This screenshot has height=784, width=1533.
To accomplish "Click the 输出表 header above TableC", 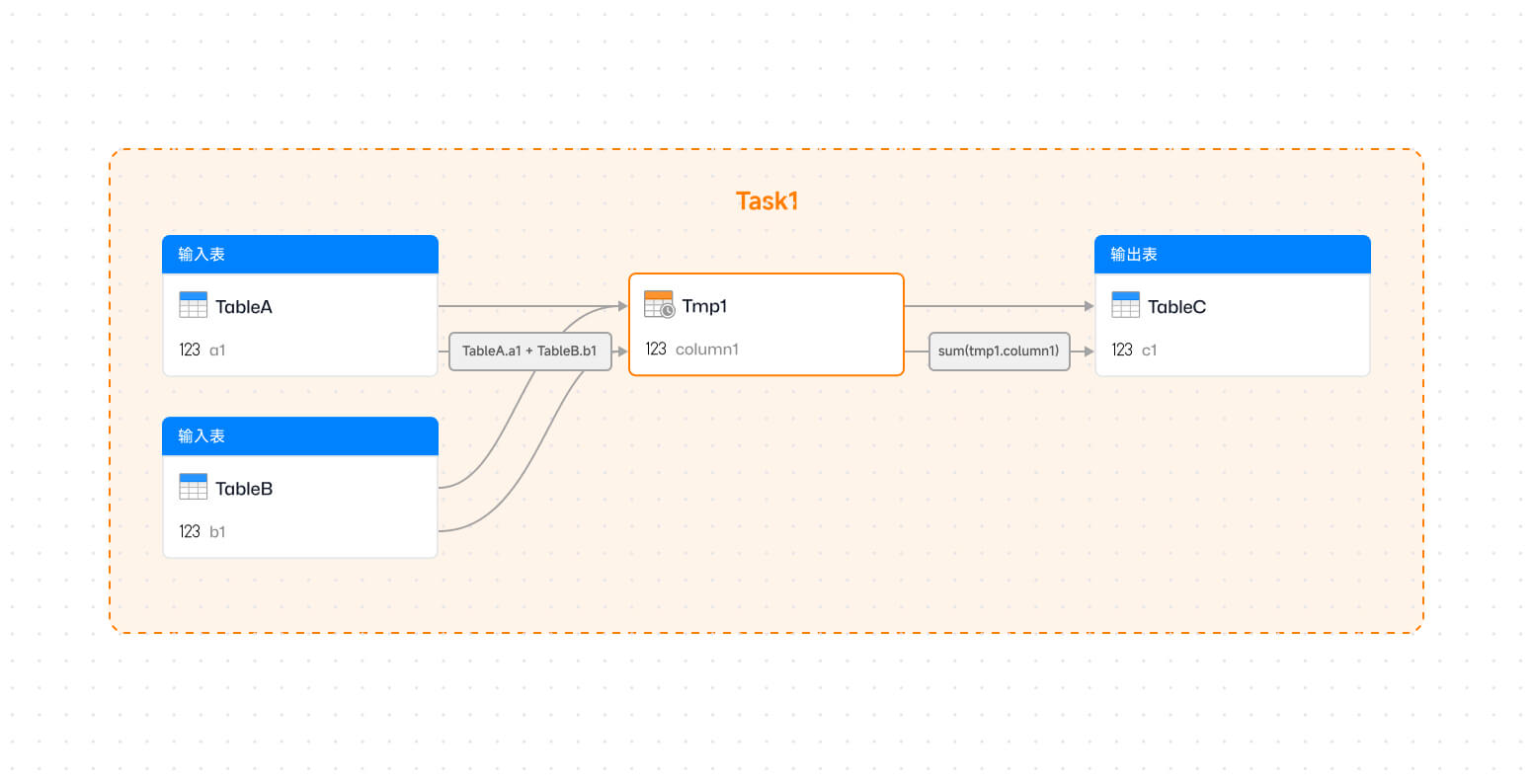I will click(1134, 255).
